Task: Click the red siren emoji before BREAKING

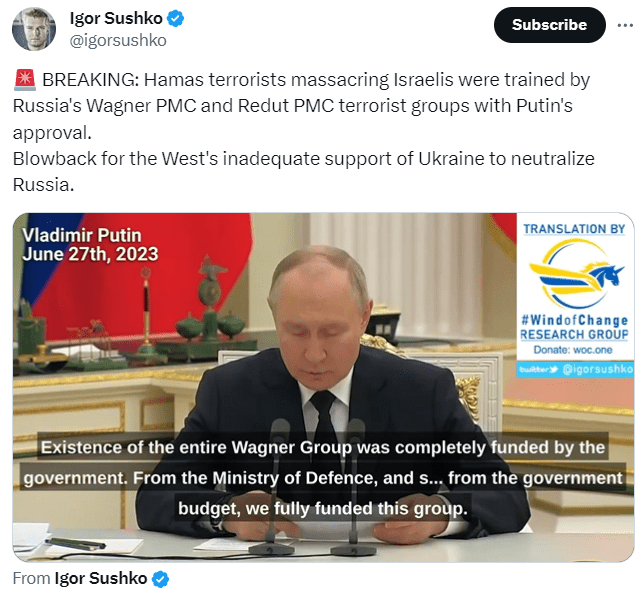Action: coord(25,79)
